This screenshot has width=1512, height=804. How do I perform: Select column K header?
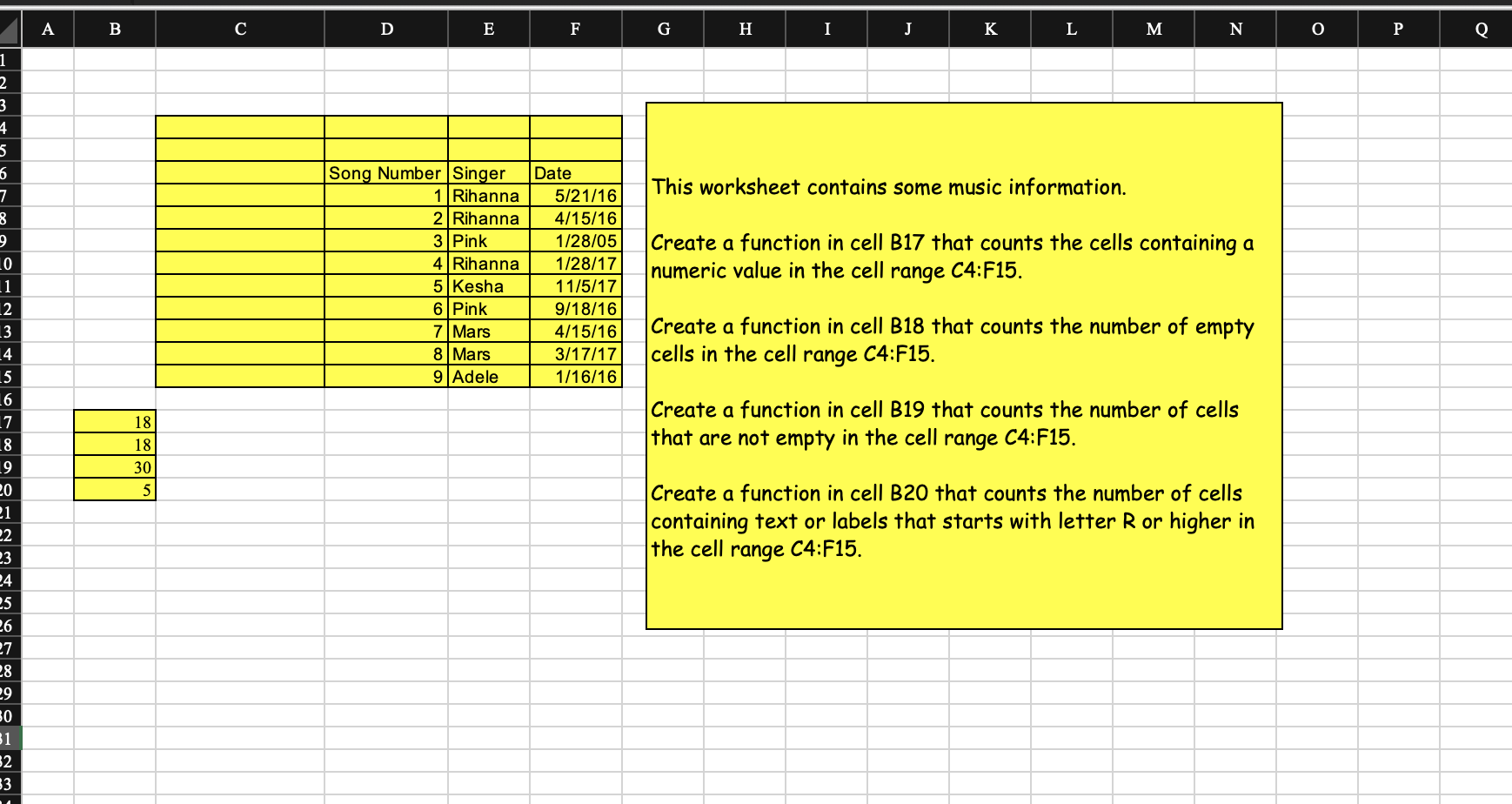coord(990,30)
